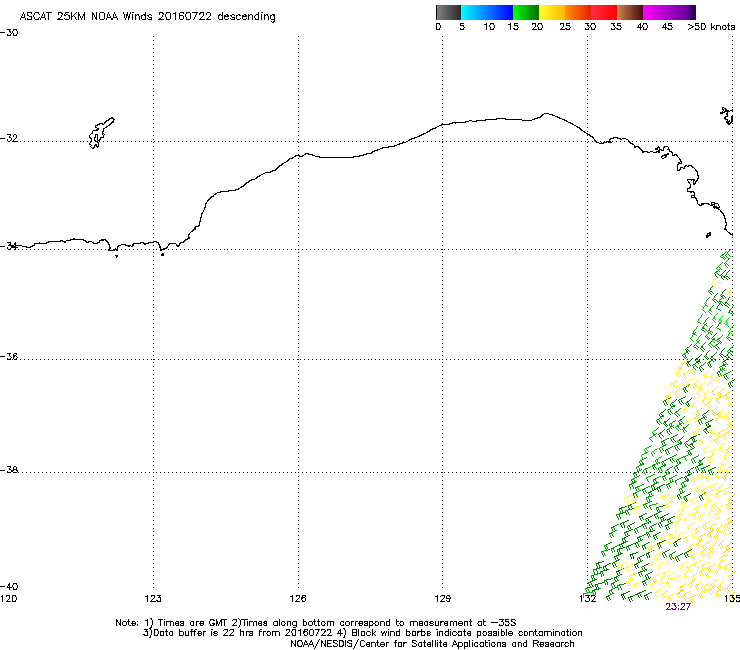The image size is (740, 650).
Task: Click the brown 35–40 knots legend swatch
Action: tap(630, 12)
